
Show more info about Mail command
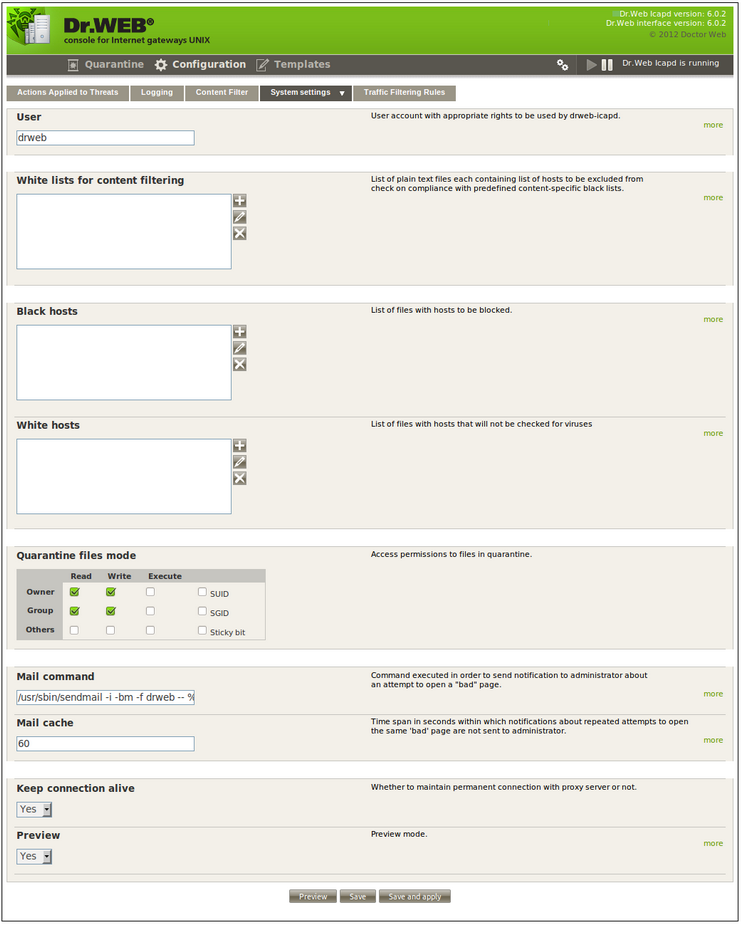point(714,694)
